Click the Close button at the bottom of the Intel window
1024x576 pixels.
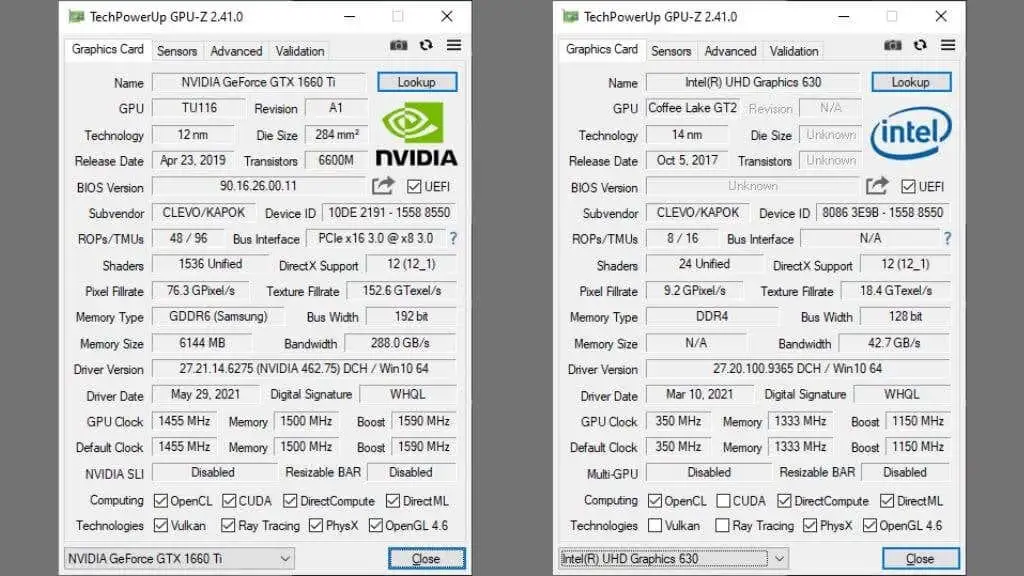tap(921, 559)
